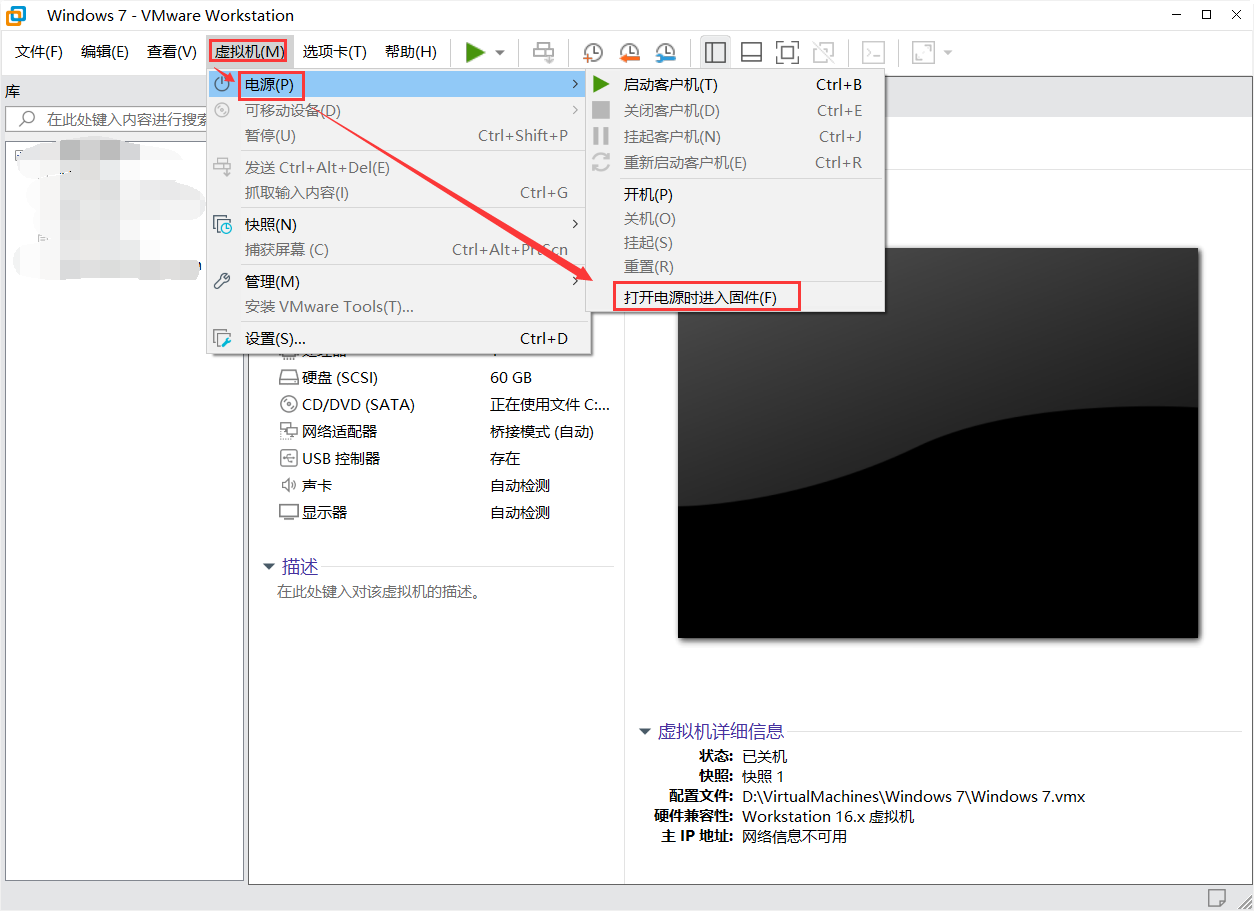Select 关机(O) in the power submenu

point(735,219)
